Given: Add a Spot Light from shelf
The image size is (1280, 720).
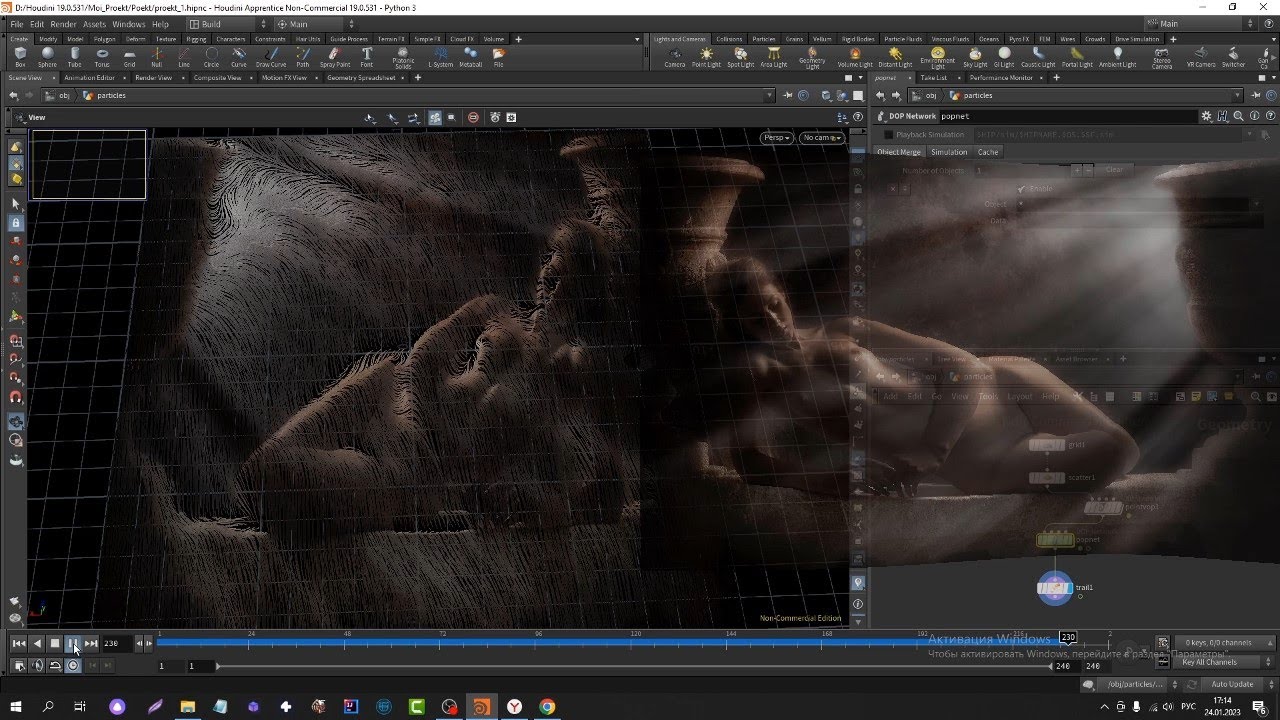Looking at the screenshot, I should tap(740, 58).
